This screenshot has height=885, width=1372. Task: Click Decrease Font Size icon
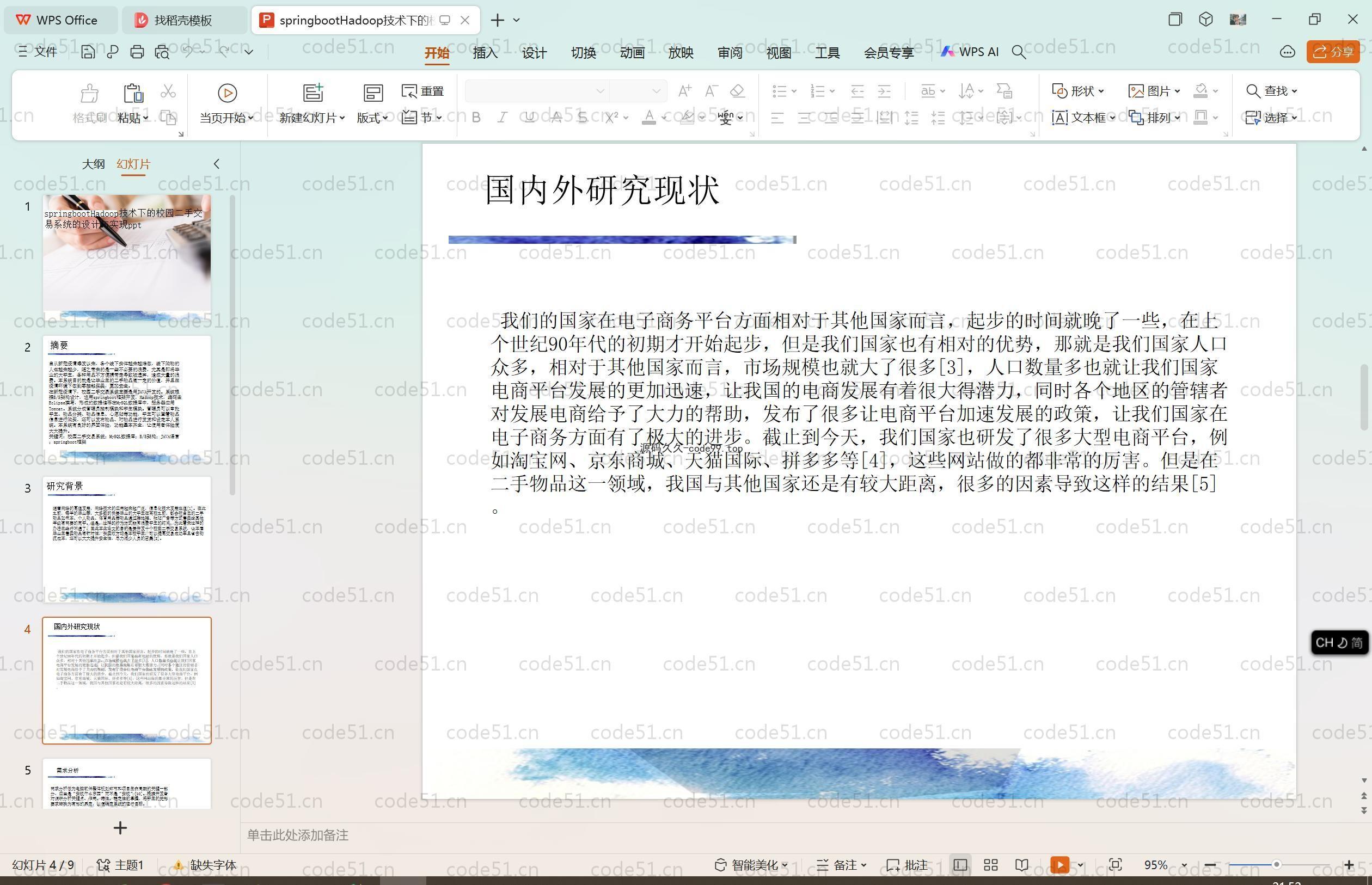tap(711, 91)
